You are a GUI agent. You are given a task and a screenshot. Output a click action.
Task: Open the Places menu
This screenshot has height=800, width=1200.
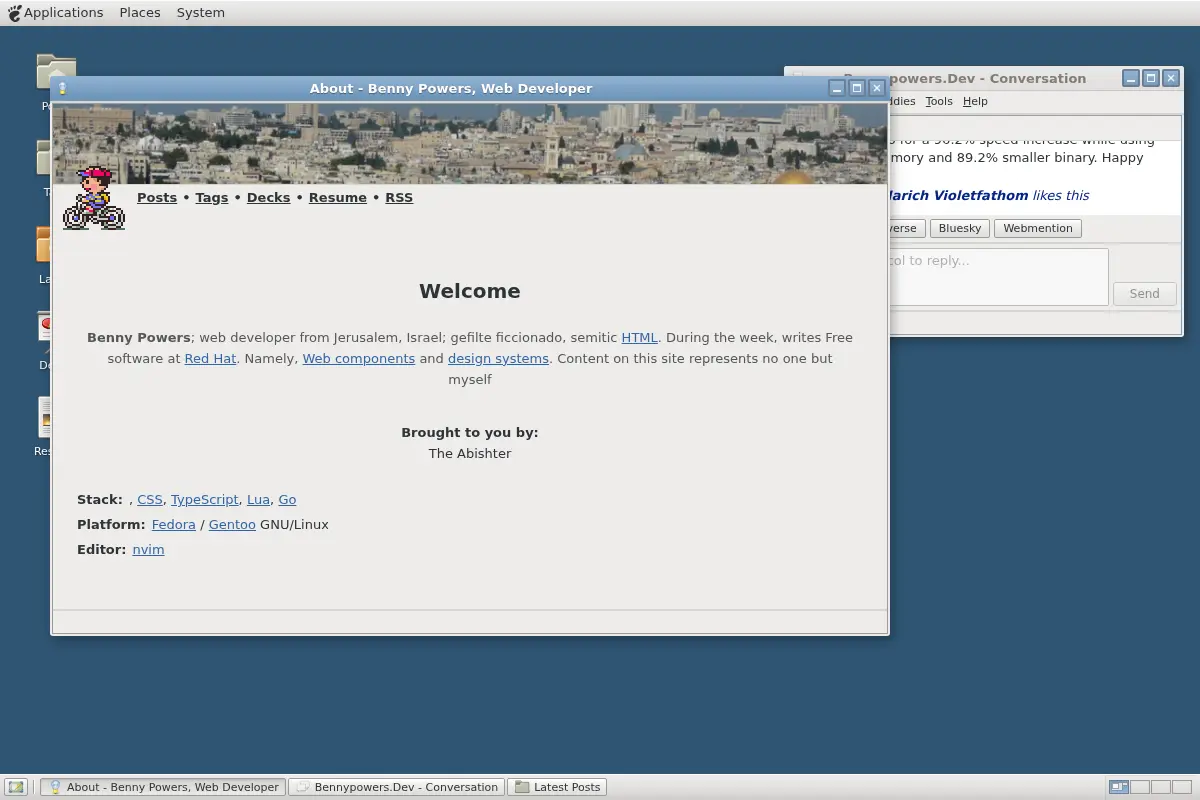pos(140,13)
